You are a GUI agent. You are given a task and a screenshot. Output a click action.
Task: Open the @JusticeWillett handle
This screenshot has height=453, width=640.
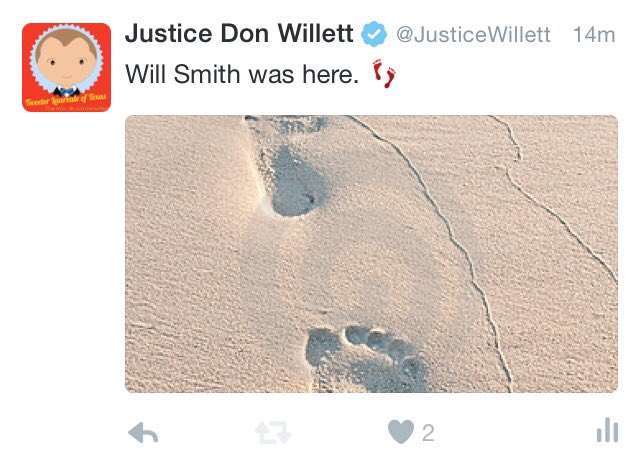coord(473,34)
